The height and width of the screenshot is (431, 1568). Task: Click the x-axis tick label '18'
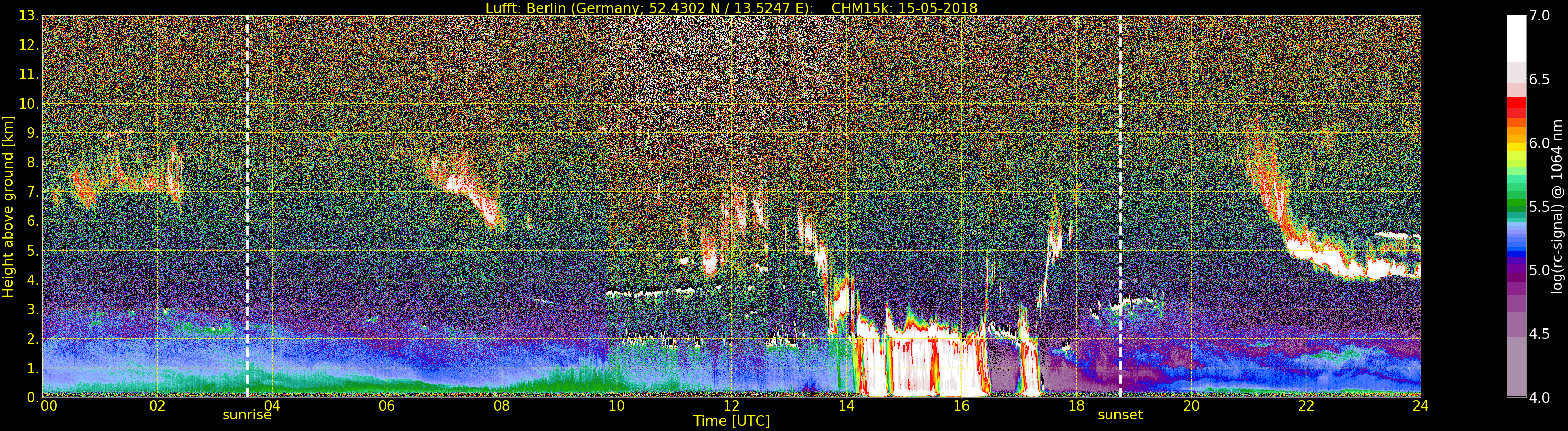pyautogui.click(x=1076, y=406)
